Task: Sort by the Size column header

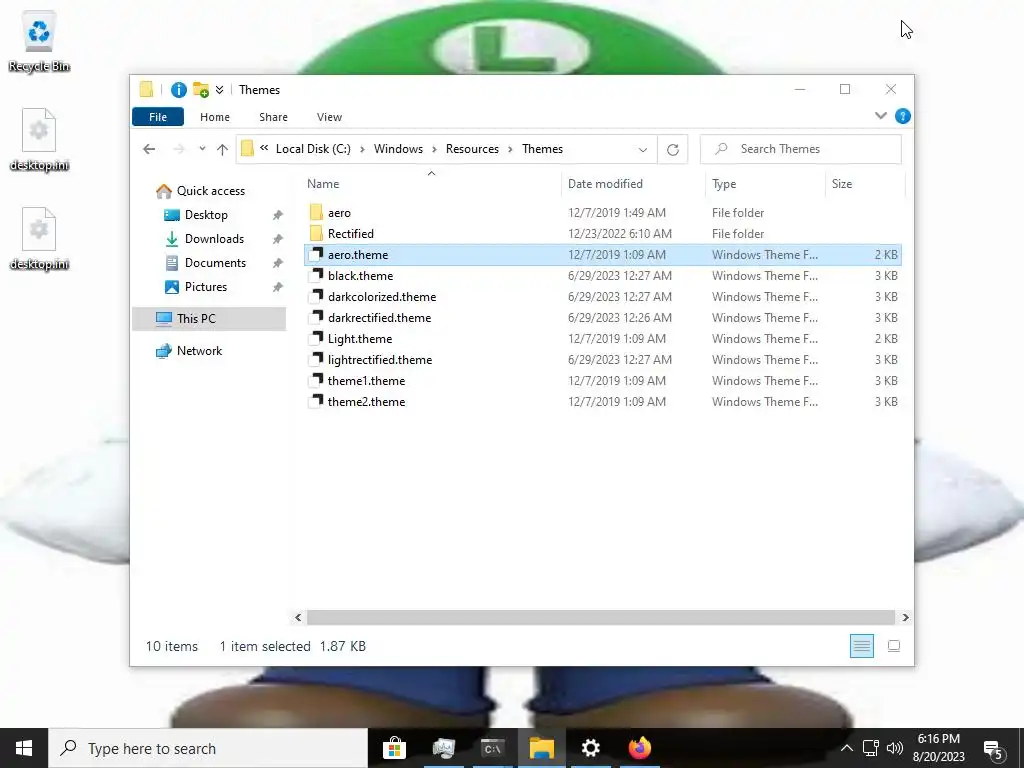Action: 865,184
